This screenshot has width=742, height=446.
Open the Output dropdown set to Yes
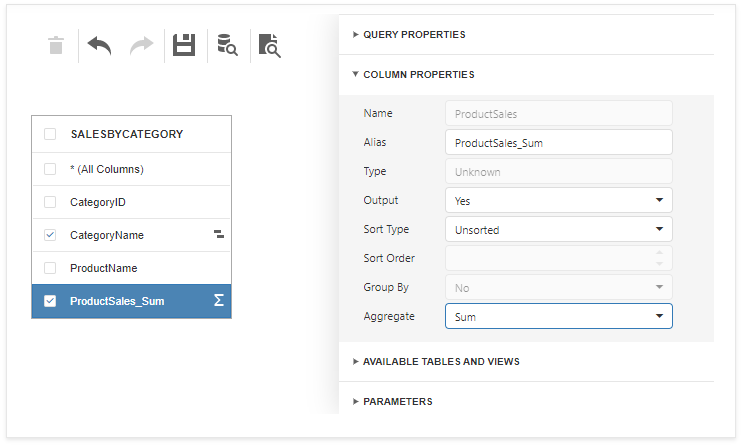coord(558,201)
